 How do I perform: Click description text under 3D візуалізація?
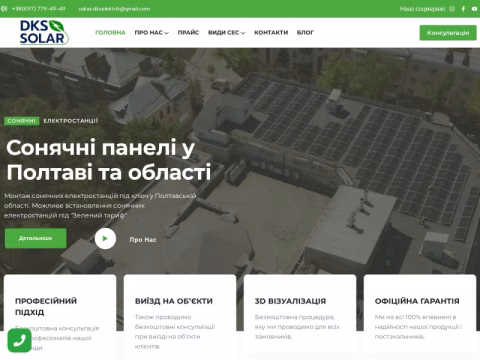click(297, 327)
